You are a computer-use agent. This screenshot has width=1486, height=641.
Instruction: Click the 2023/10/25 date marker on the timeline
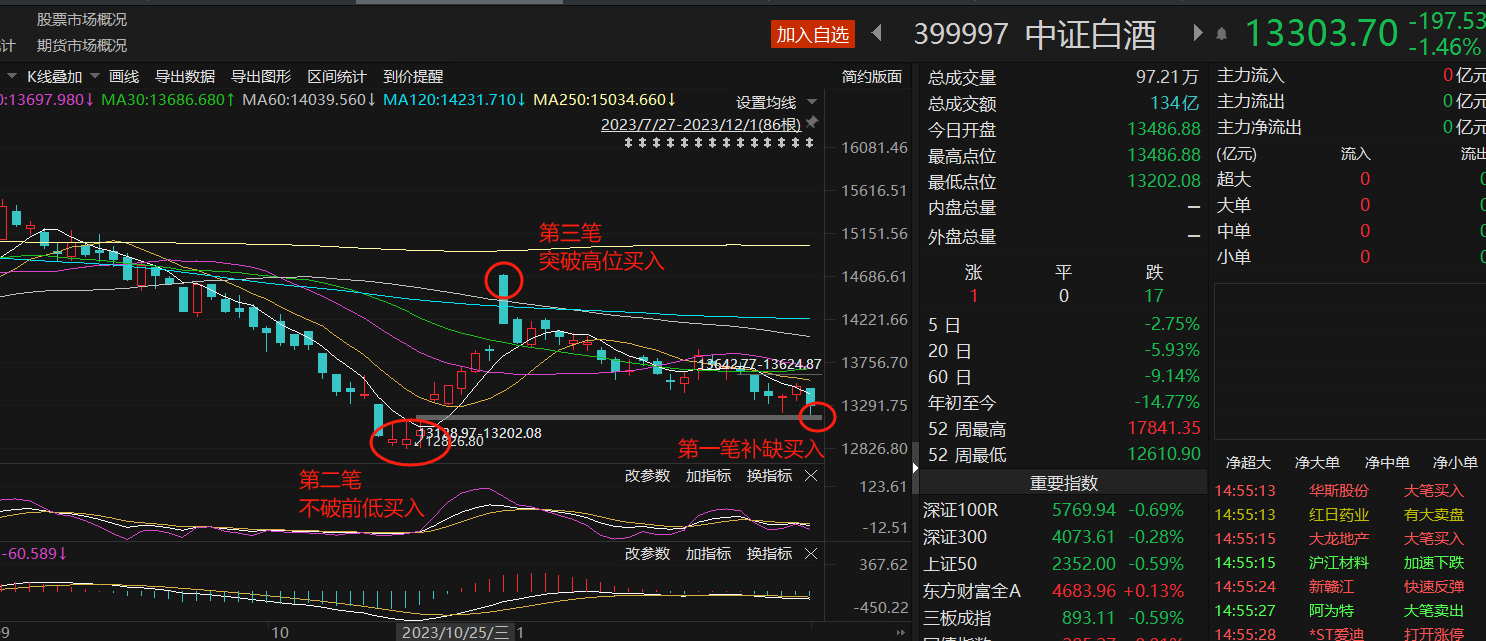pos(457,632)
